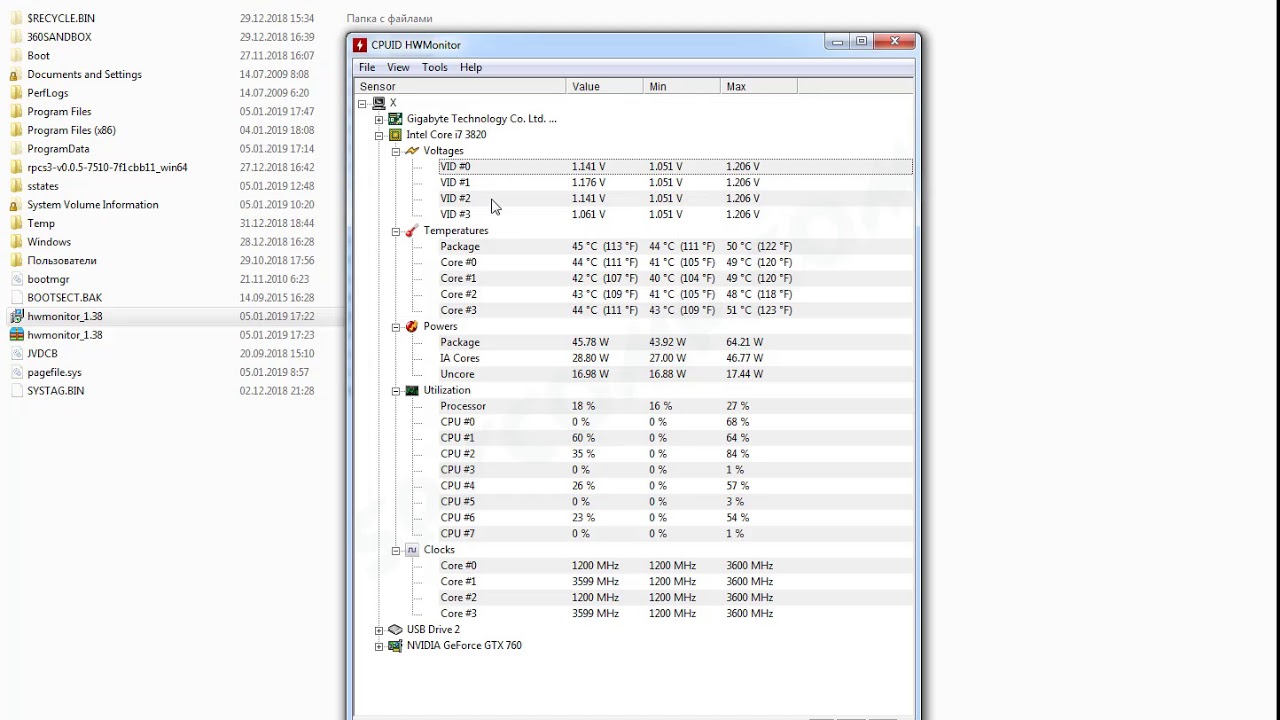Collapse the Voltages group
1280x720 pixels.
(x=396, y=151)
